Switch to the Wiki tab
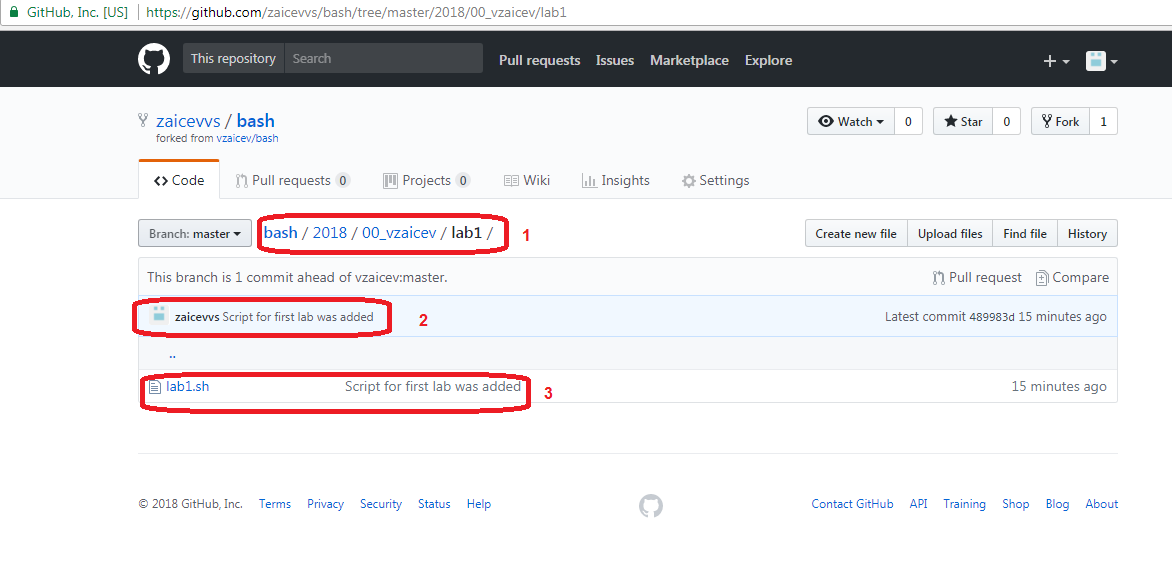The width and height of the screenshot is (1172, 585). 527,180
